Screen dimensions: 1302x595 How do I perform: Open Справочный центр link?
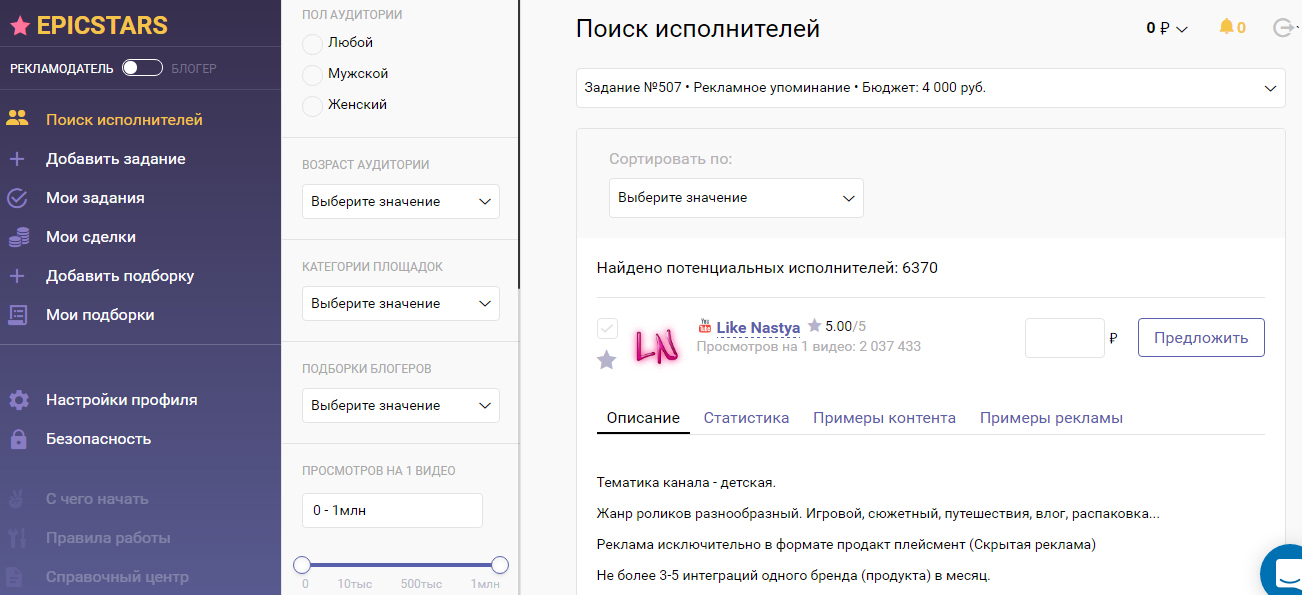click(x=117, y=577)
